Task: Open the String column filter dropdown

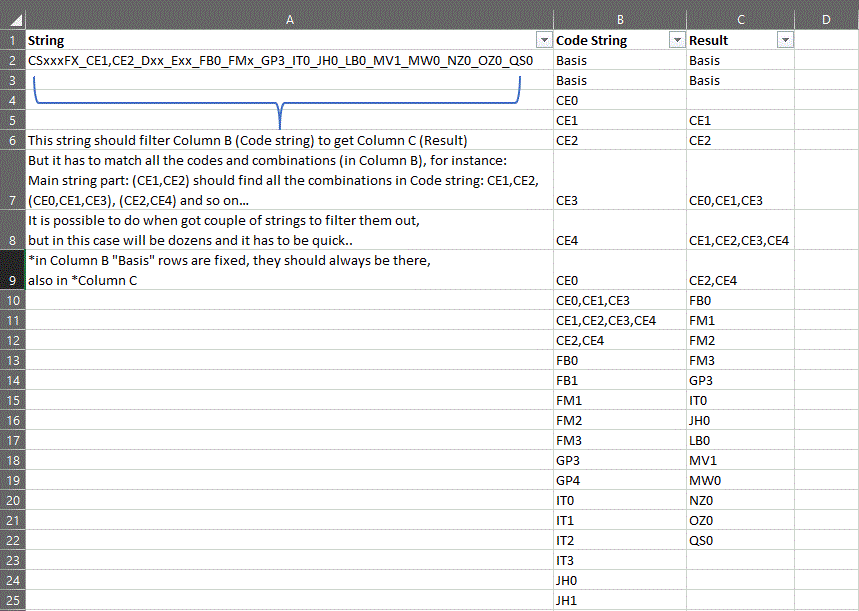Action: click(544, 40)
